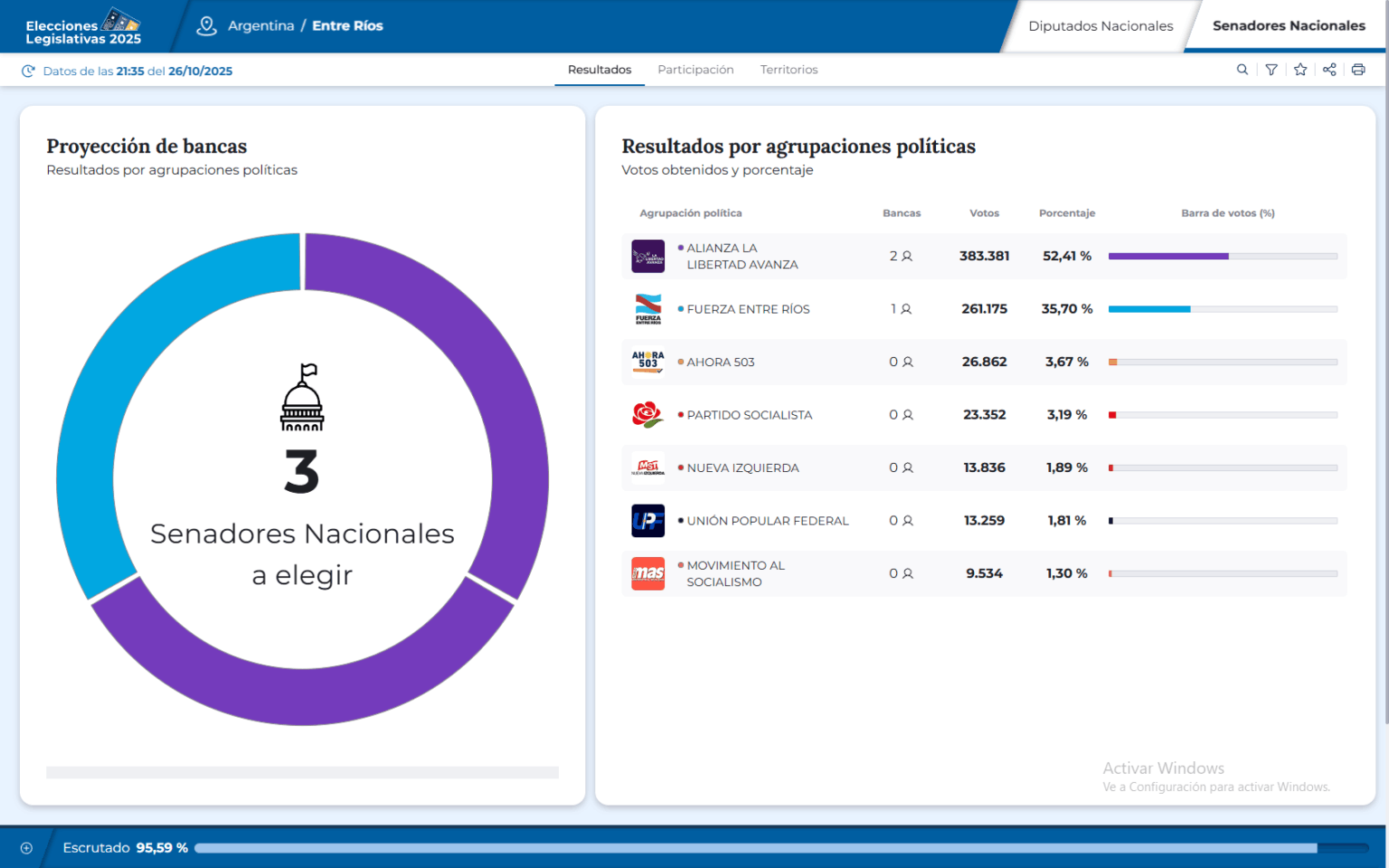This screenshot has height=868, width=1389.
Task: Click the location pin icon
Action: pos(206,26)
